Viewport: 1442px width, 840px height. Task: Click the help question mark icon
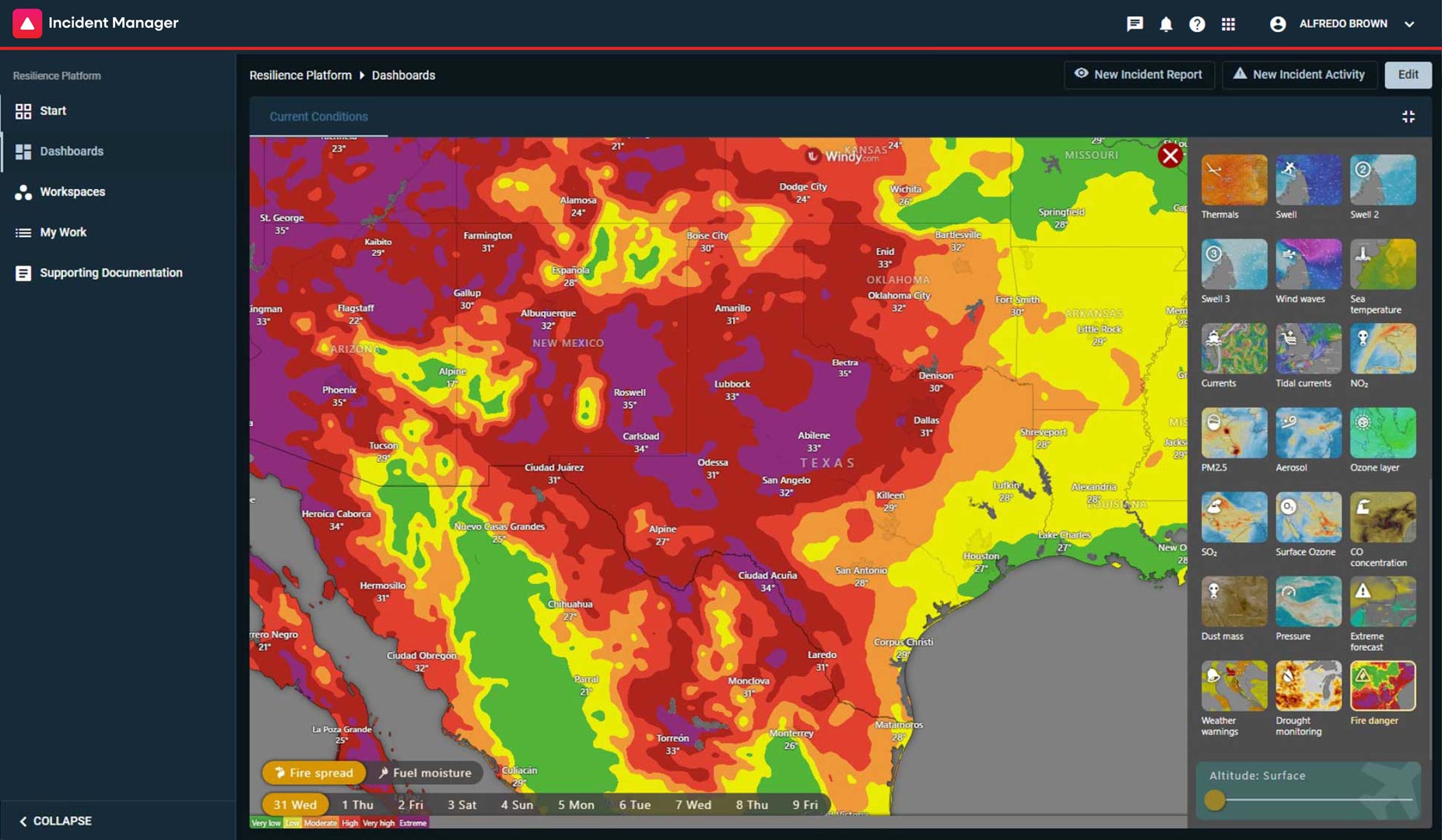(x=1197, y=24)
